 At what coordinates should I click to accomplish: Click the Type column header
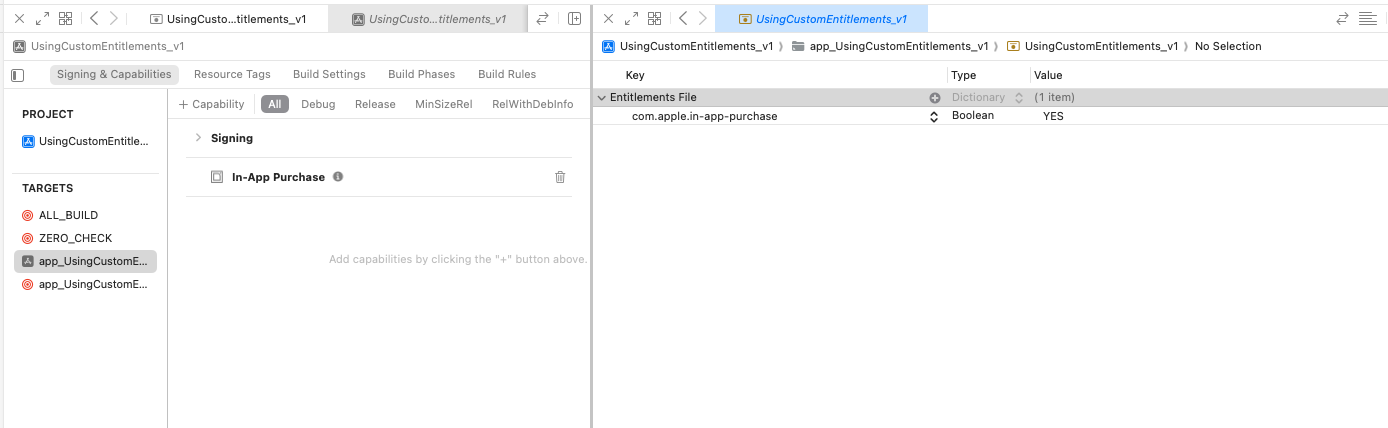coord(964,75)
